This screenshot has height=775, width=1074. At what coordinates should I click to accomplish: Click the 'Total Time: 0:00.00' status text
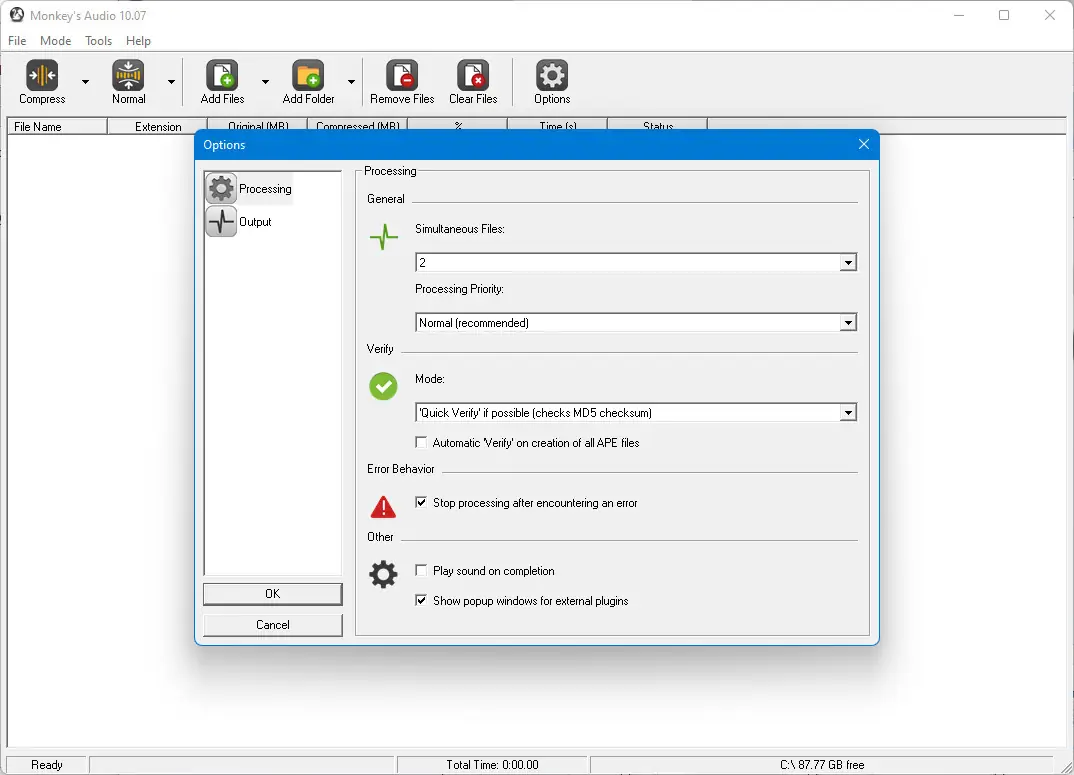pyautogui.click(x=492, y=765)
